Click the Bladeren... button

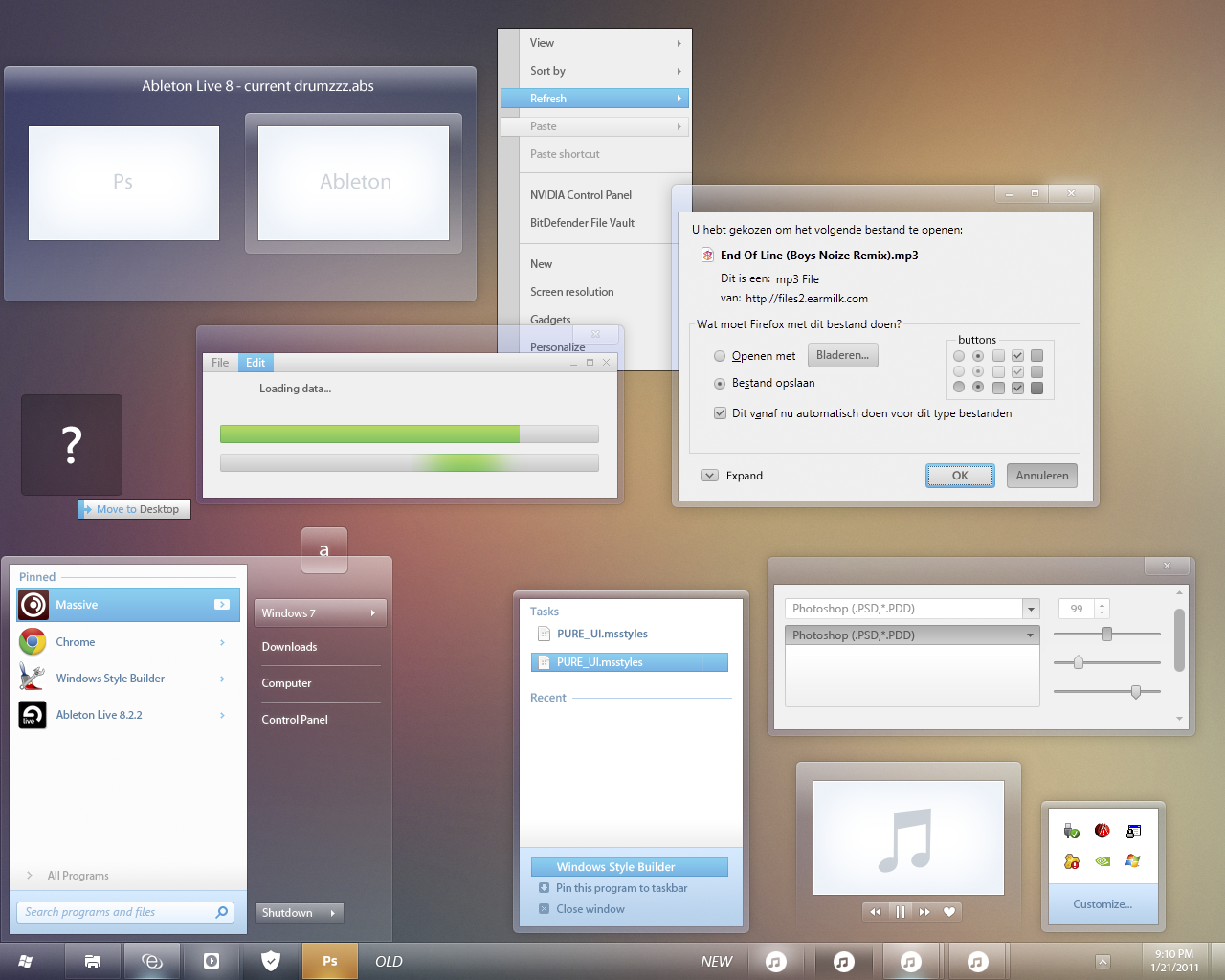click(x=842, y=355)
